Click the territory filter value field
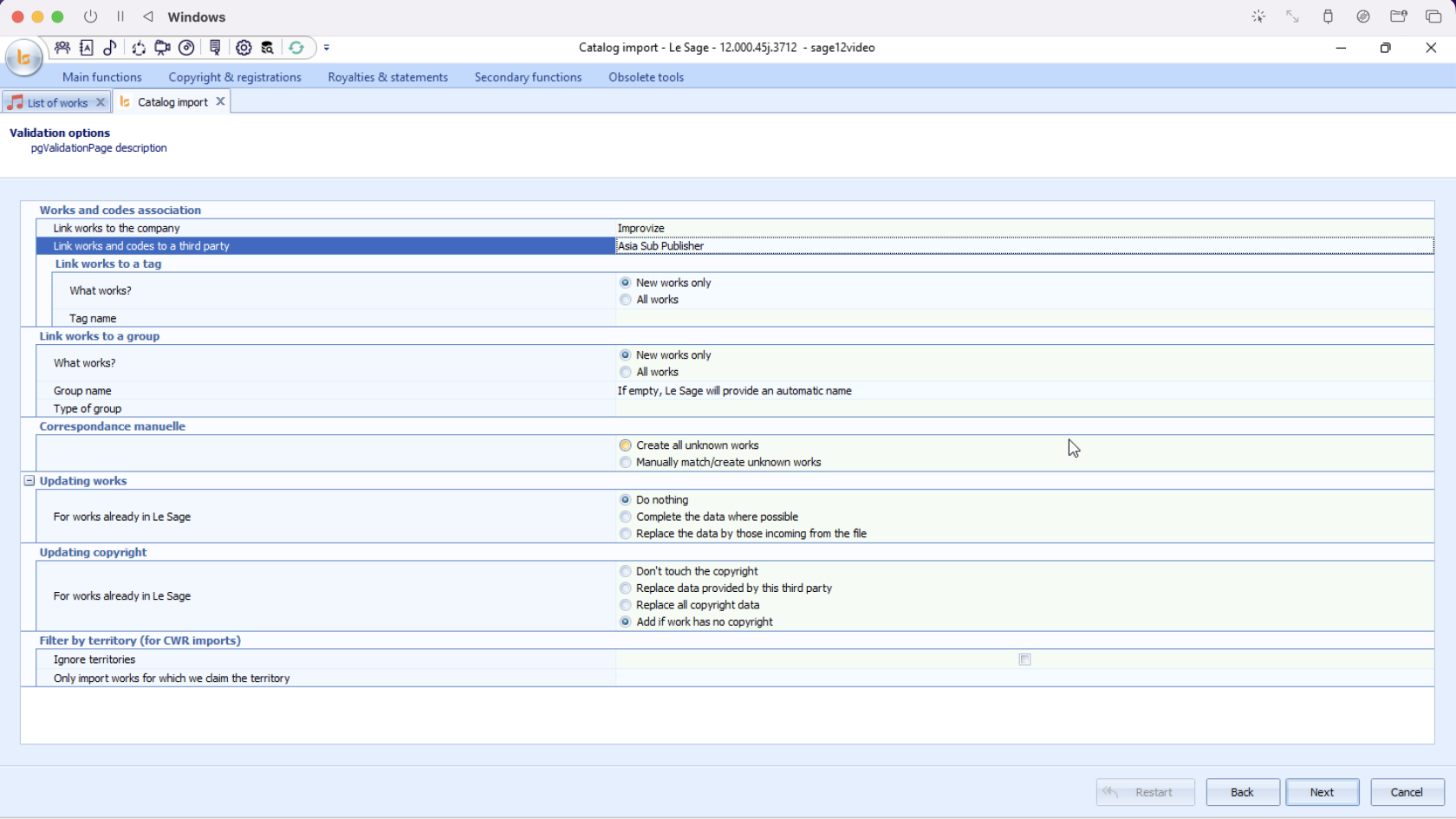Screen dimensions: 1456x819 [x=1024, y=679]
